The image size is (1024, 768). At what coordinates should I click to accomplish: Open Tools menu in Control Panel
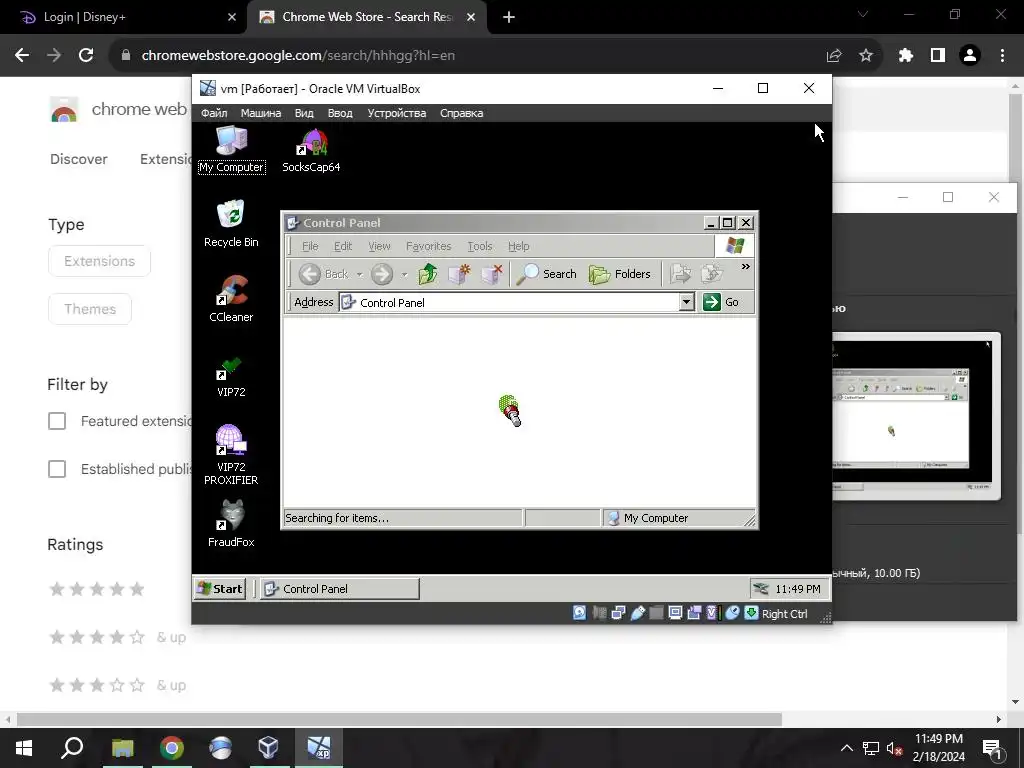coord(479,246)
